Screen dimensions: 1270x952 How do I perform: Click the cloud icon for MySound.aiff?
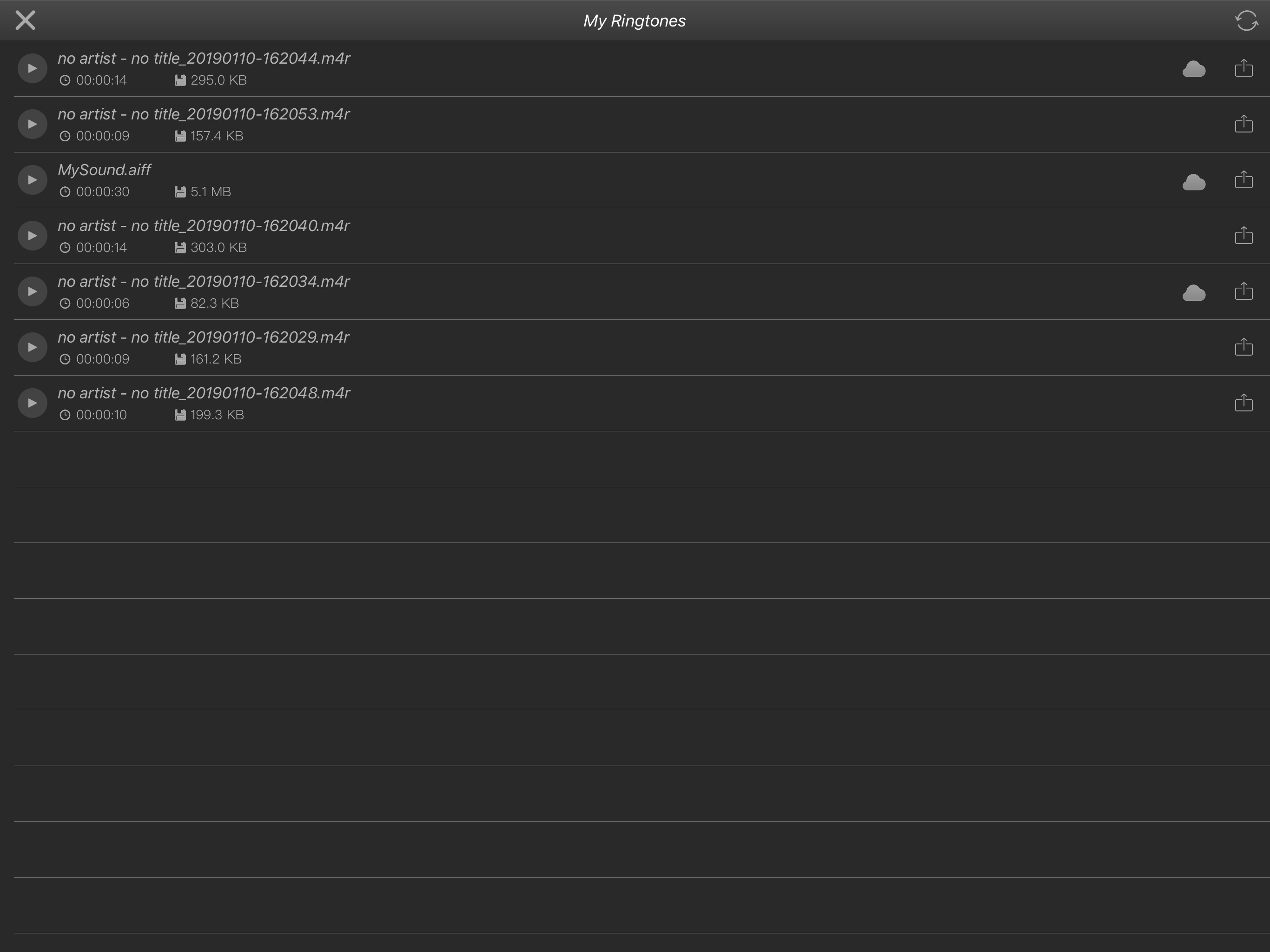(1194, 182)
